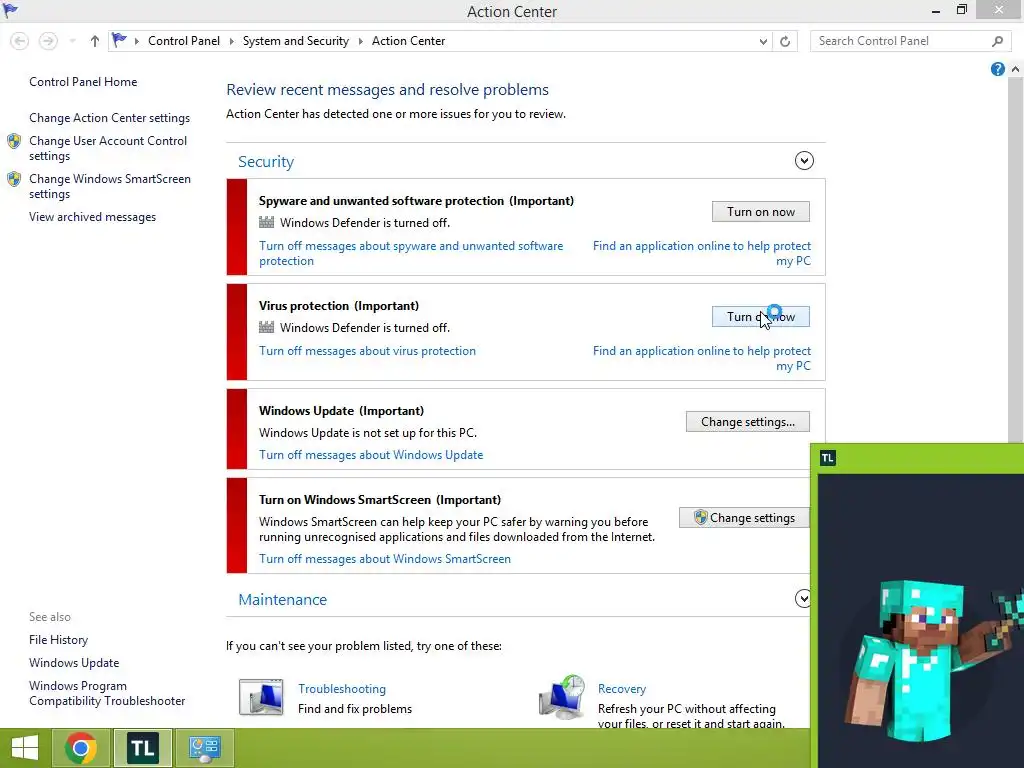Click the Forward navigation arrow
Screen dimensions: 1024x768
pyautogui.click(x=48, y=41)
